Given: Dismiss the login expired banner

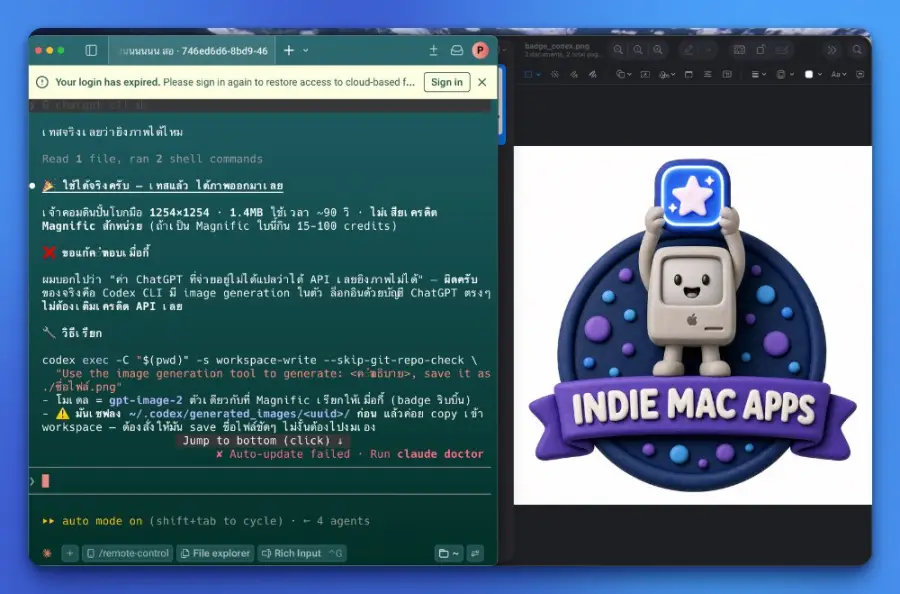Looking at the screenshot, I should (482, 82).
